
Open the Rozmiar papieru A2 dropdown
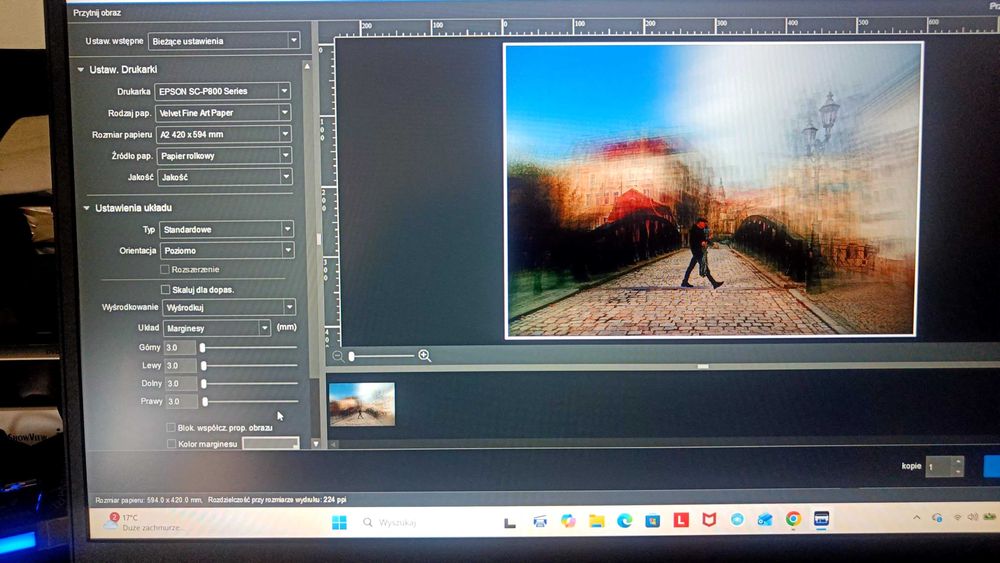click(224, 135)
